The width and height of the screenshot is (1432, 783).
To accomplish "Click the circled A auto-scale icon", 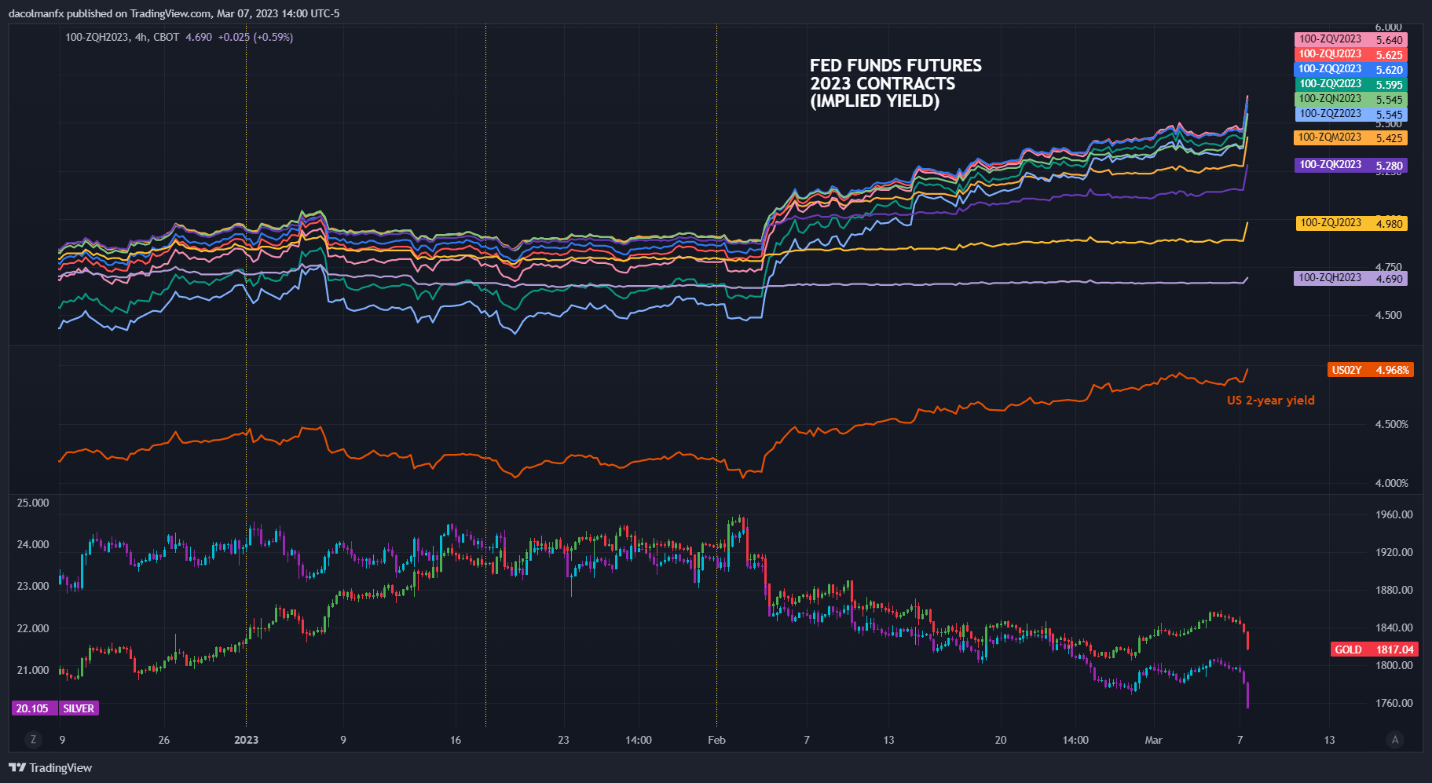I will coord(1394,740).
